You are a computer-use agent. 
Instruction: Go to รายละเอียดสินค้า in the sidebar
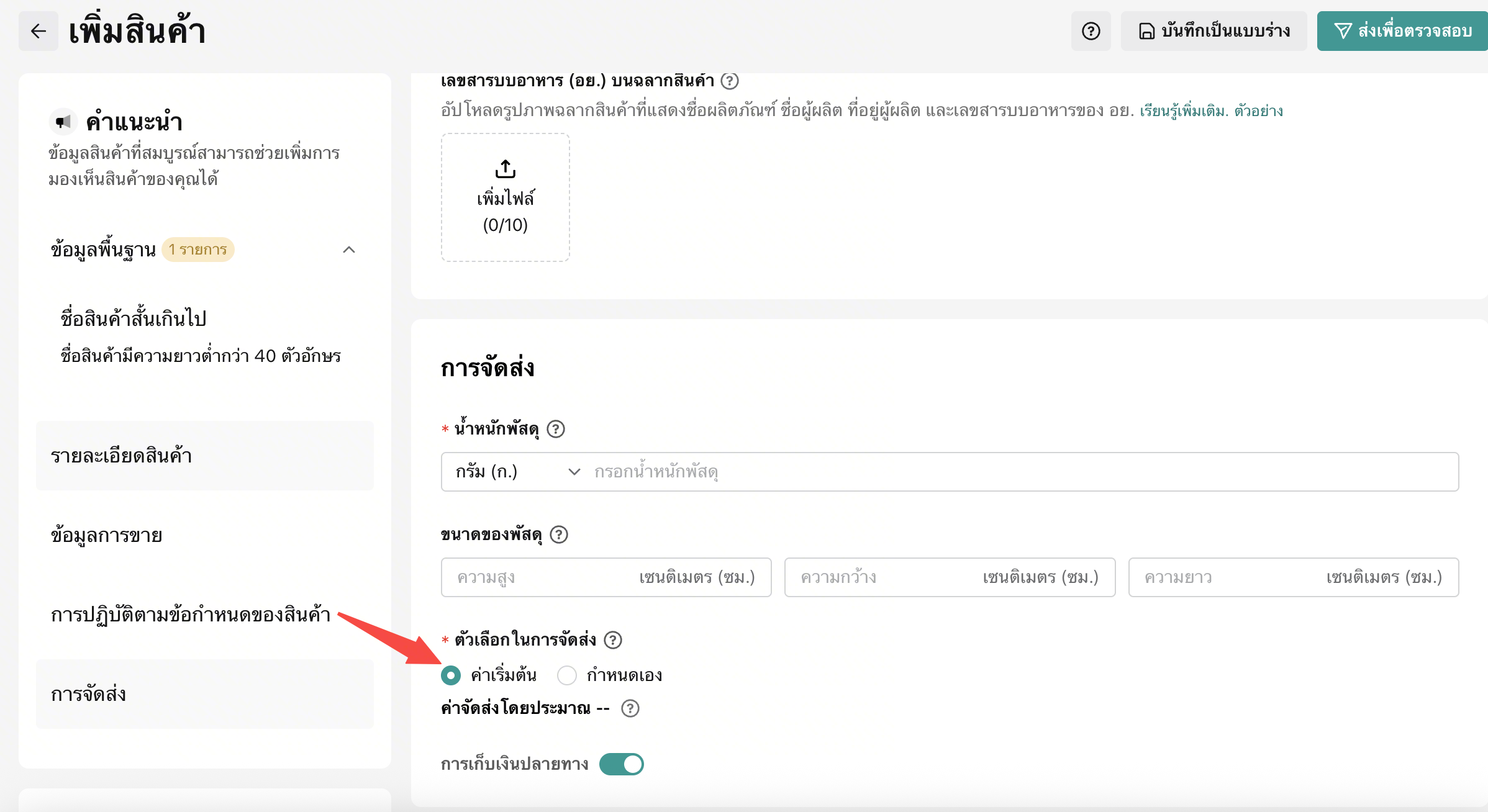pyautogui.click(x=205, y=456)
